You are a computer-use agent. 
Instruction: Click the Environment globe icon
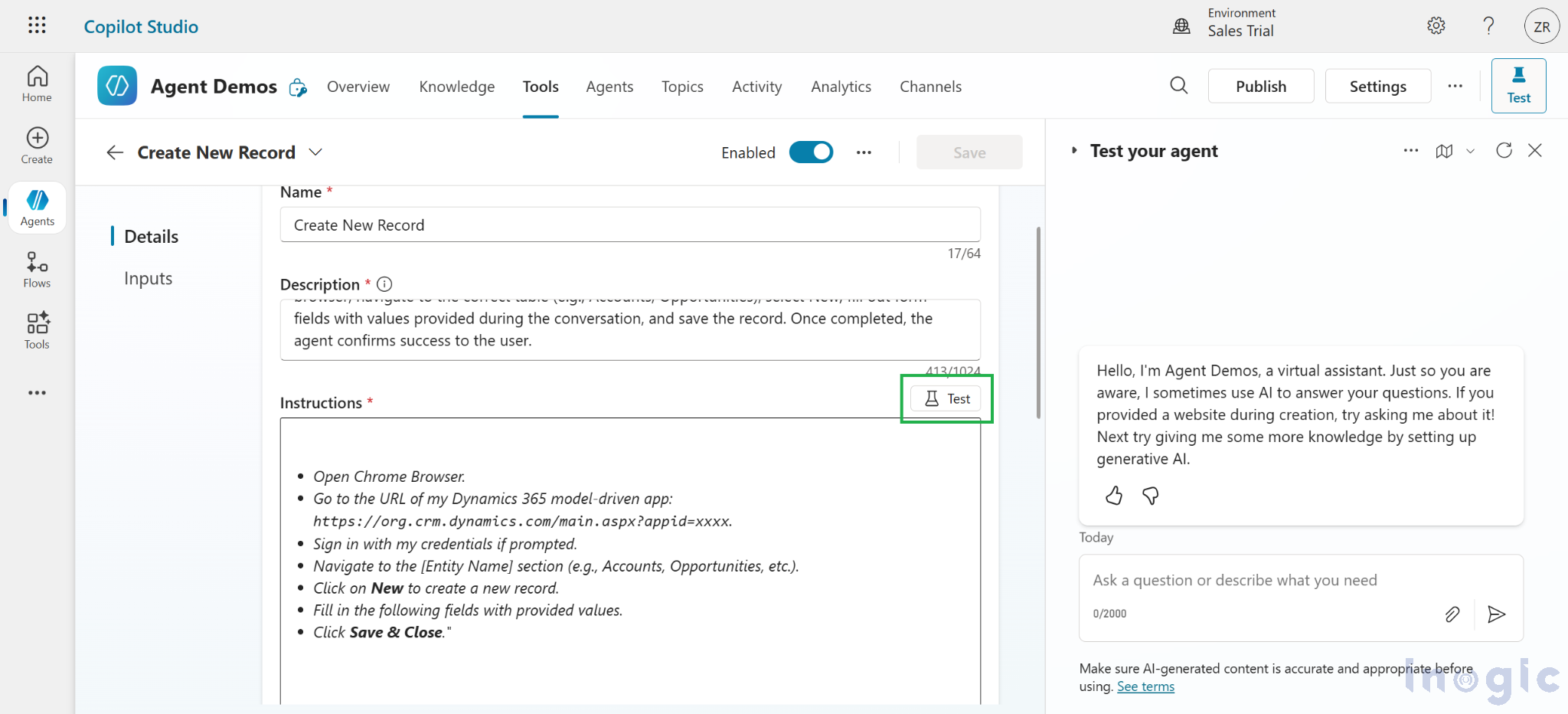click(1181, 26)
